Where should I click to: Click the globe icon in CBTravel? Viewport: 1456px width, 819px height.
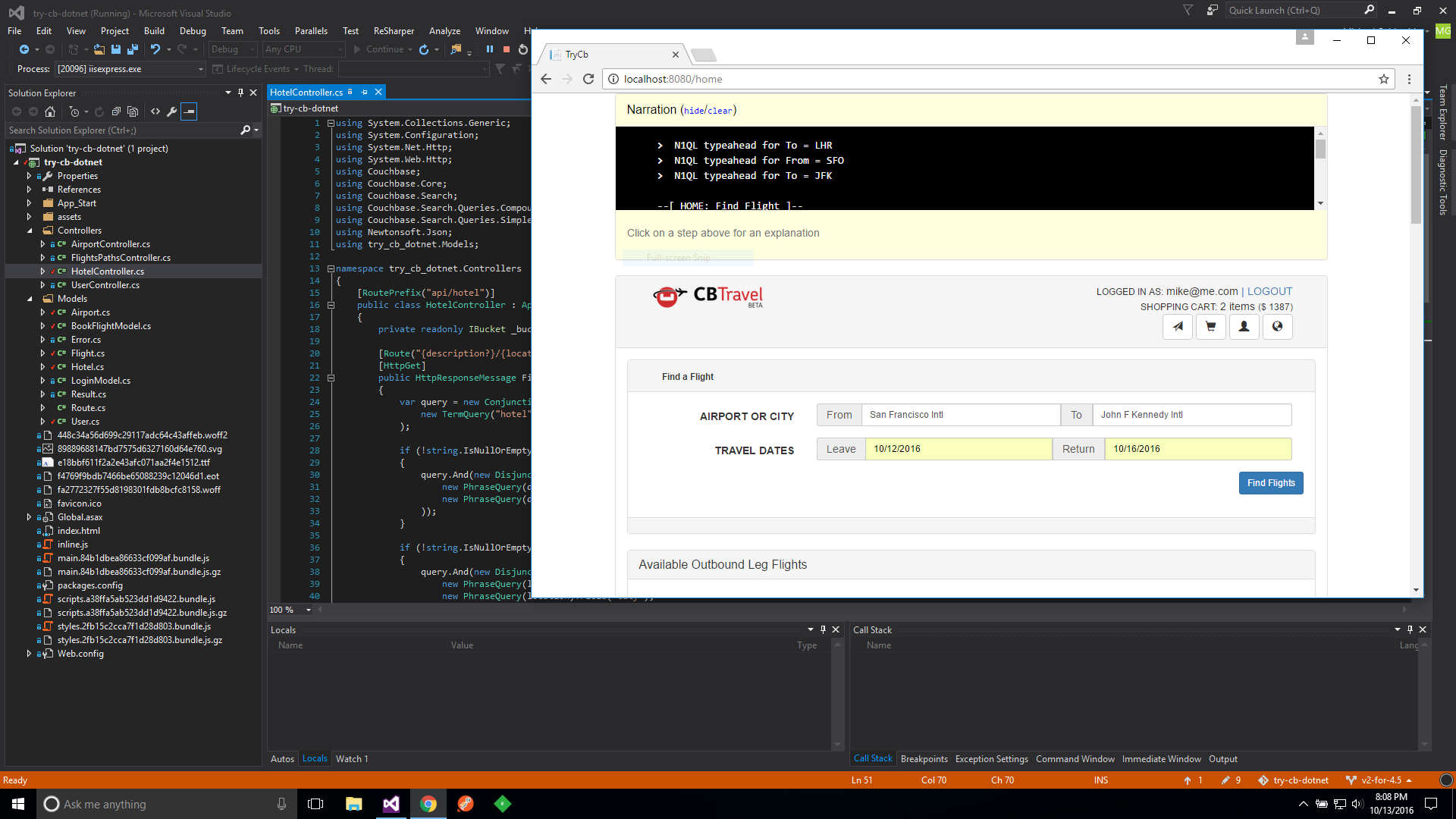tap(1278, 327)
